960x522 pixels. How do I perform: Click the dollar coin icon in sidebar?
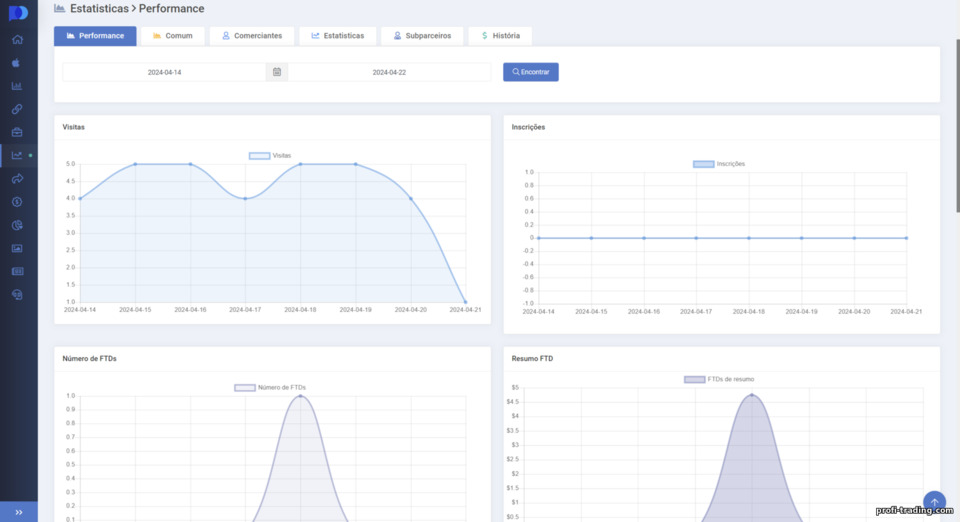click(x=17, y=202)
